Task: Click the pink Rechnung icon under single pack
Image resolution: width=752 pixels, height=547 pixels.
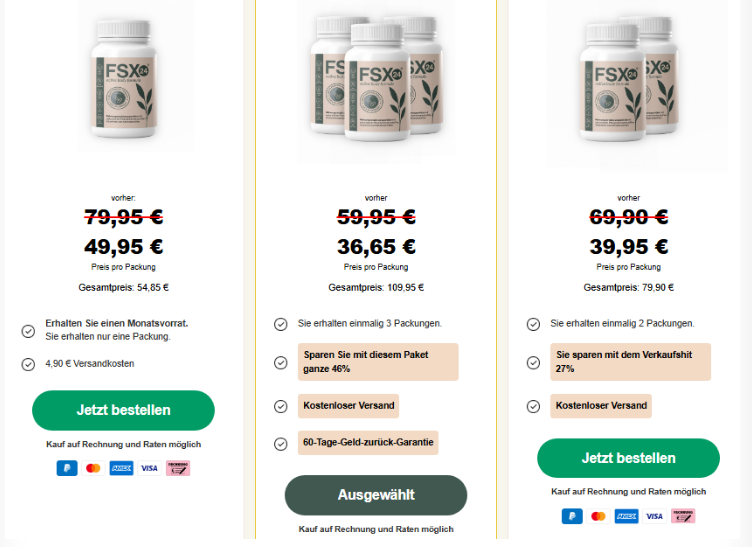Action: [178, 468]
